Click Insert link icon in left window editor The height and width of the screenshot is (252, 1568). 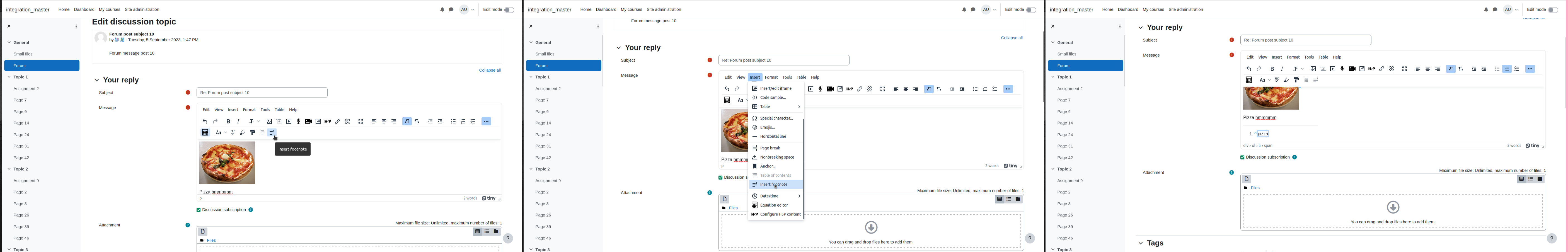point(338,122)
